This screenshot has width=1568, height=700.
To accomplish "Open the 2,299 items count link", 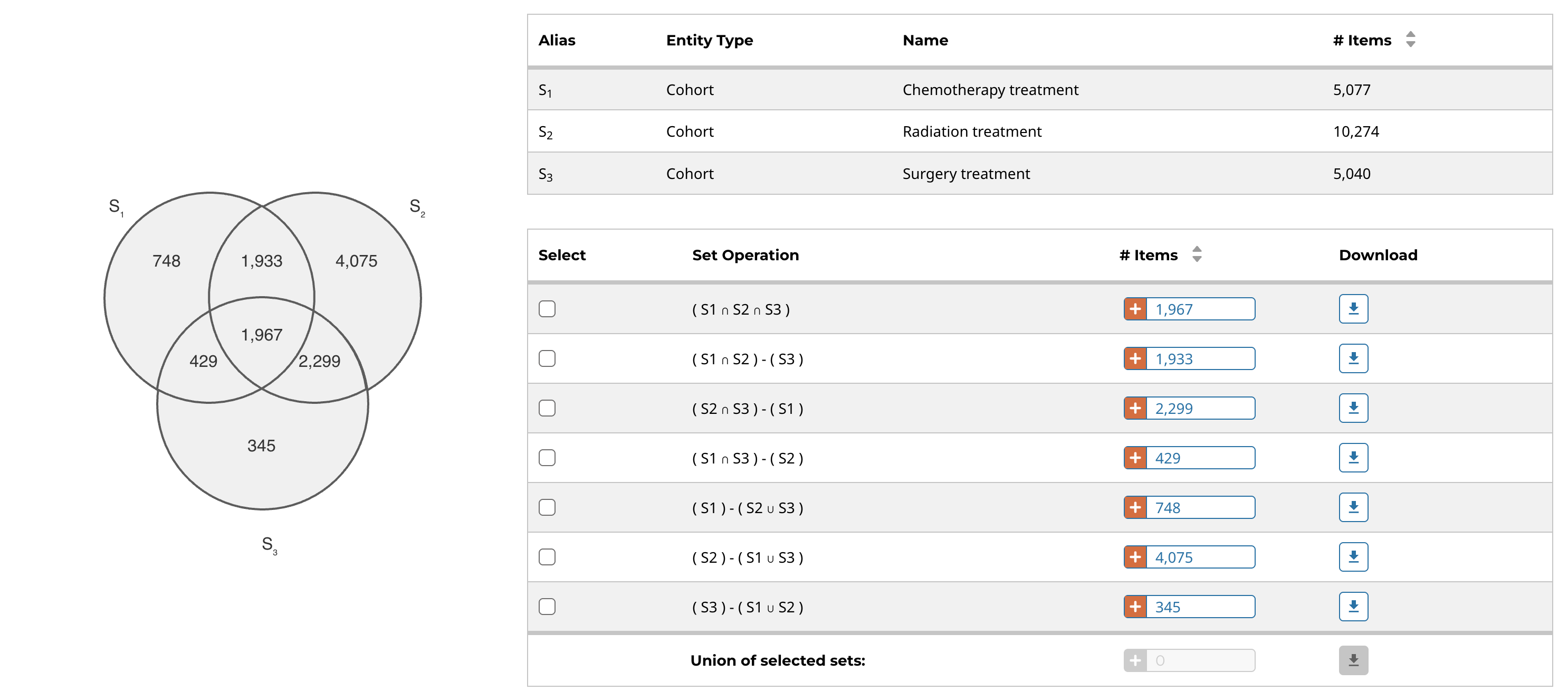I will (1173, 408).
